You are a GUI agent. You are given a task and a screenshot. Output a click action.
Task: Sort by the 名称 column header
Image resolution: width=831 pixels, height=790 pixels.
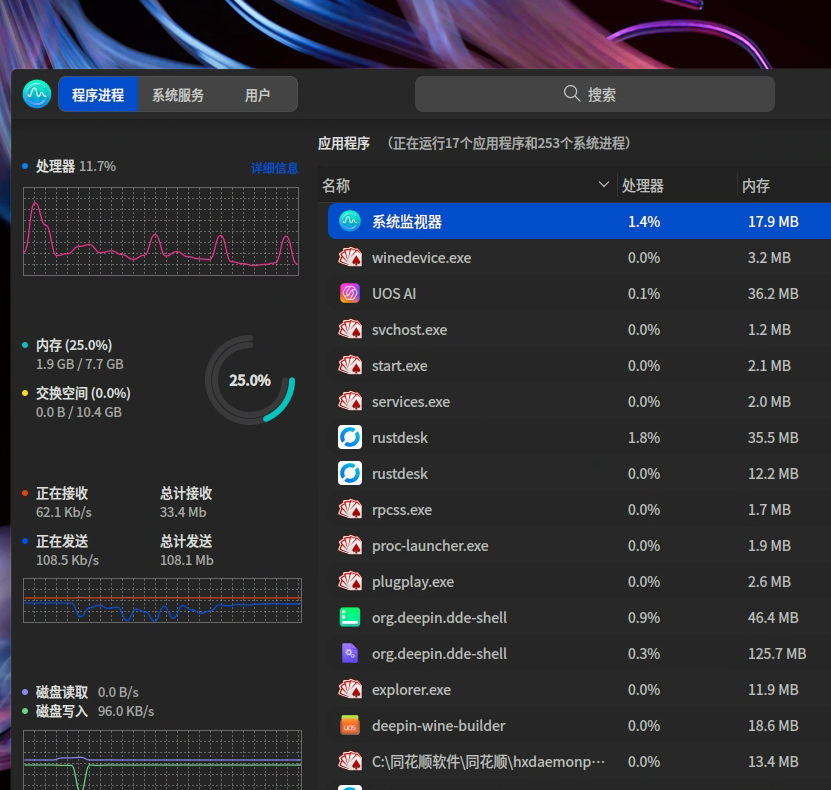[x=467, y=185]
